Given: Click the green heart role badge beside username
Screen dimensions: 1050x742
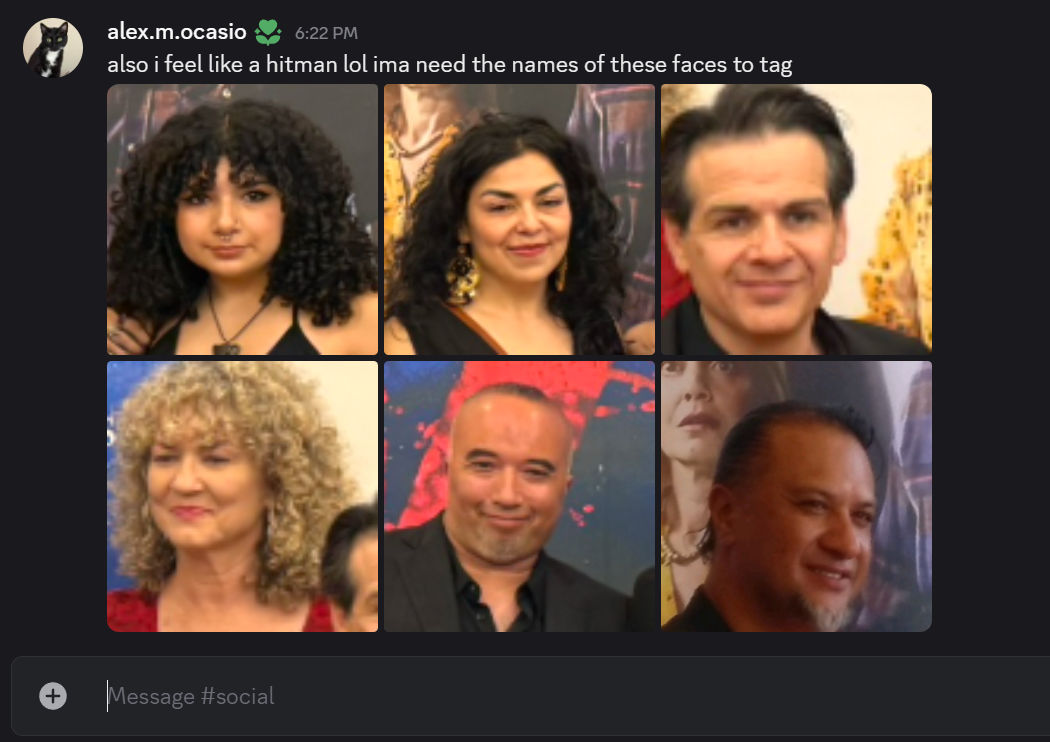Looking at the screenshot, I should 268,32.
